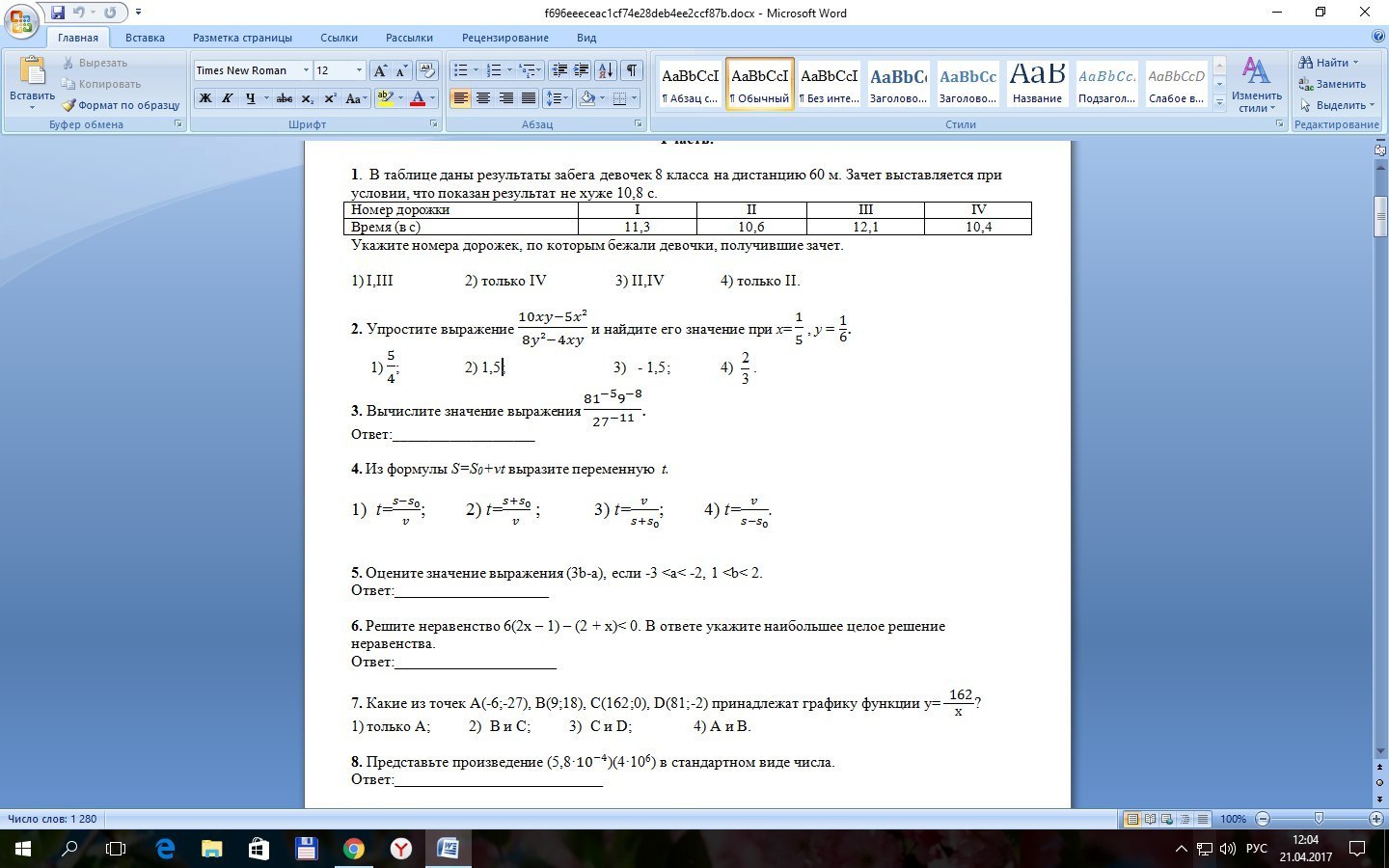
Task: Click the 100% zoom level button
Action: [1233, 819]
